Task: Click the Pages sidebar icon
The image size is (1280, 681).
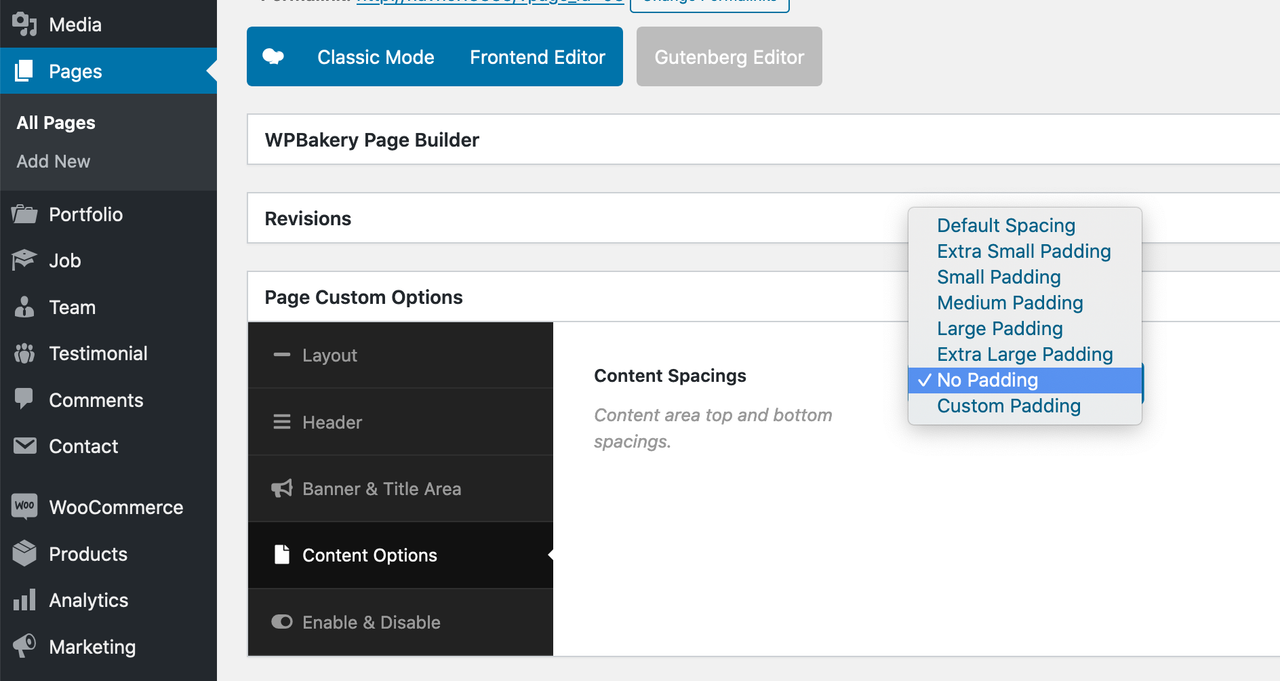Action: point(24,71)
